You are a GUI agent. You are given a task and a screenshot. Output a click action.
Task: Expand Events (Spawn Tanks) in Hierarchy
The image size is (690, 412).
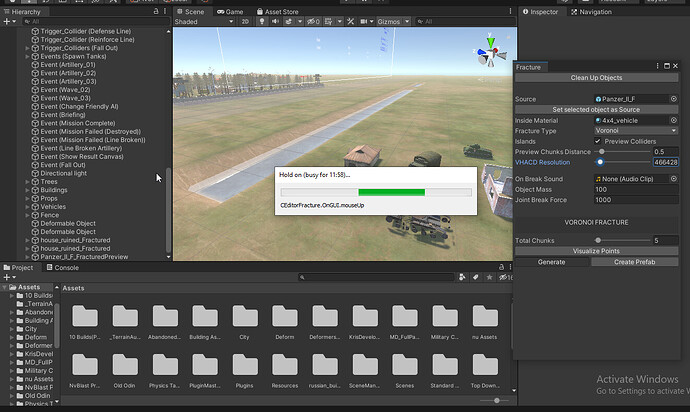(x=27, y=56)
